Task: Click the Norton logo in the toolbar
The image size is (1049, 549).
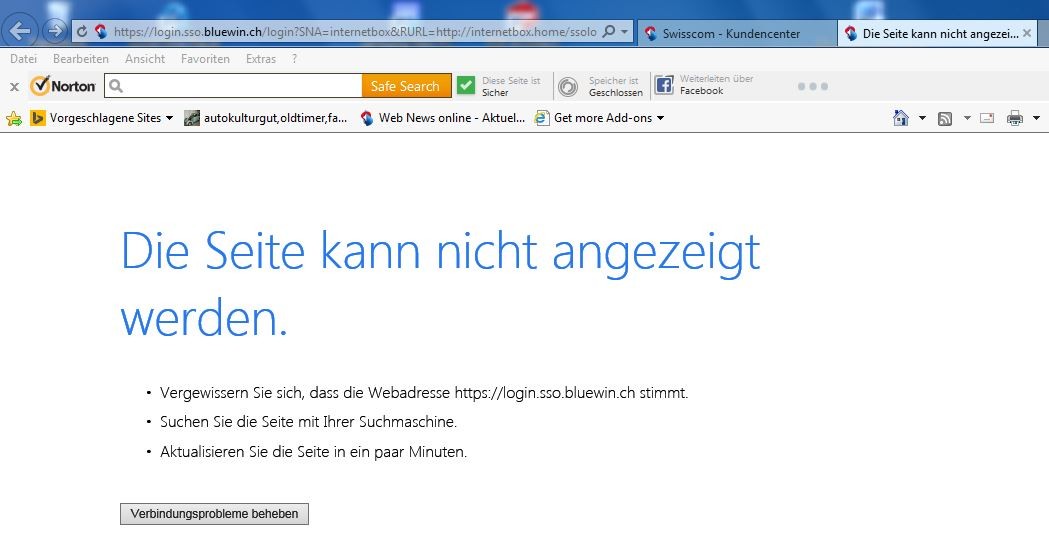Action: click(63, 86)
